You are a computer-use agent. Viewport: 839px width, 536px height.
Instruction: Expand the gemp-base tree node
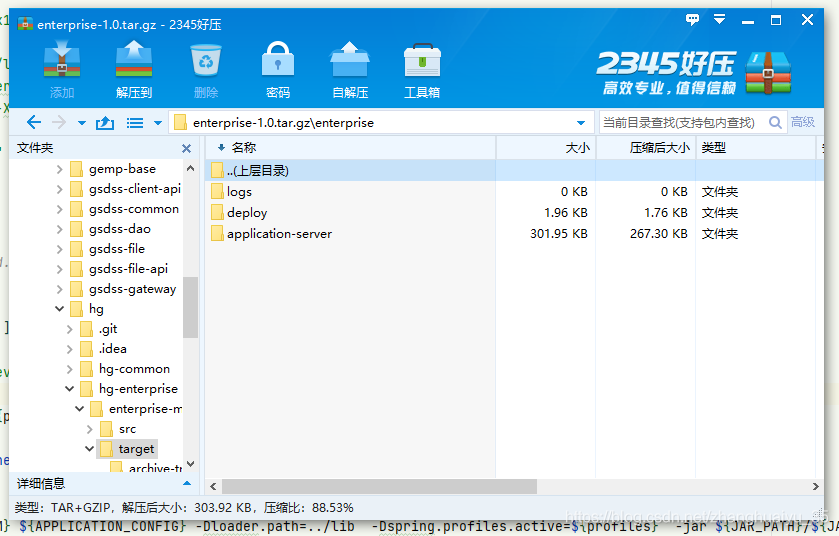pos(59,169)
